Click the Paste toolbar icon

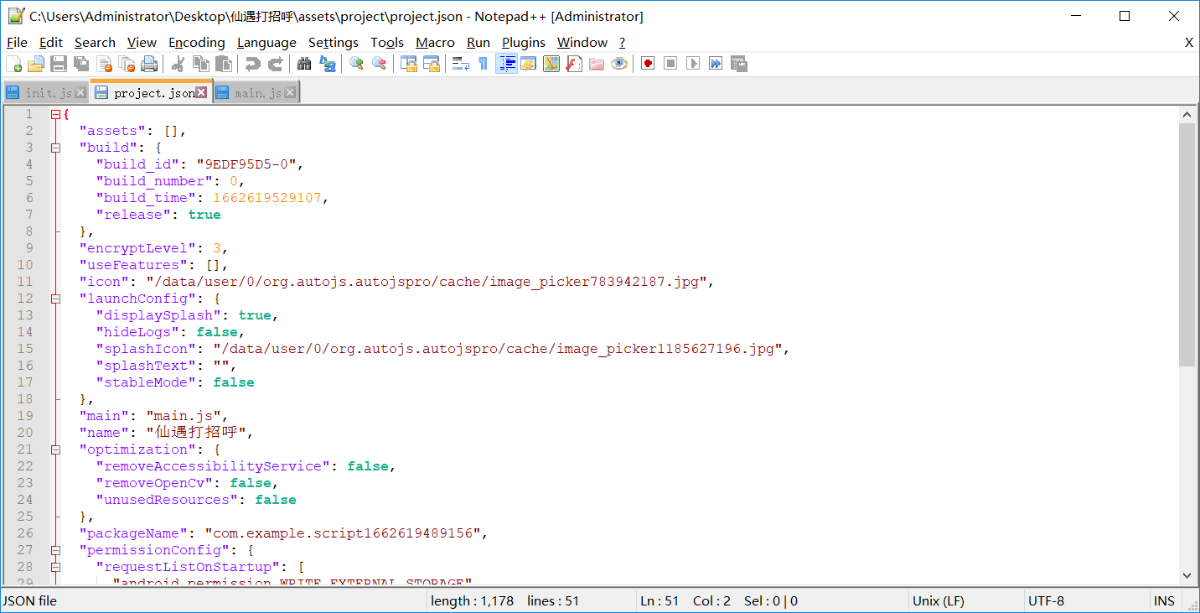(x=223, y=64)
